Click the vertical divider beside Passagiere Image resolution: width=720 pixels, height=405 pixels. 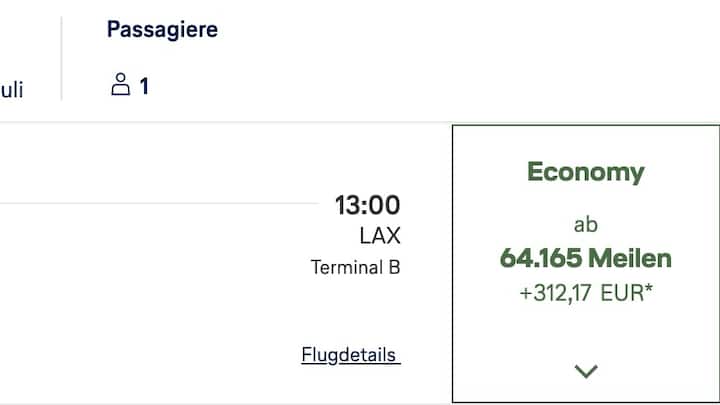(62, 58)
